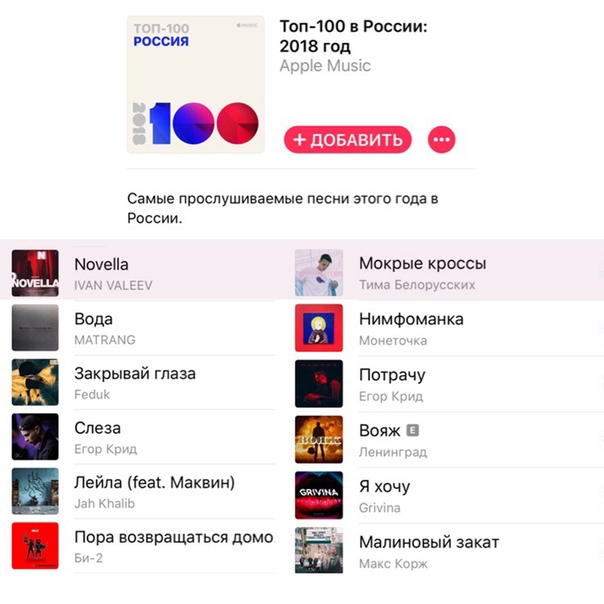Click the Grivina lips album artwork

(319, 495)
